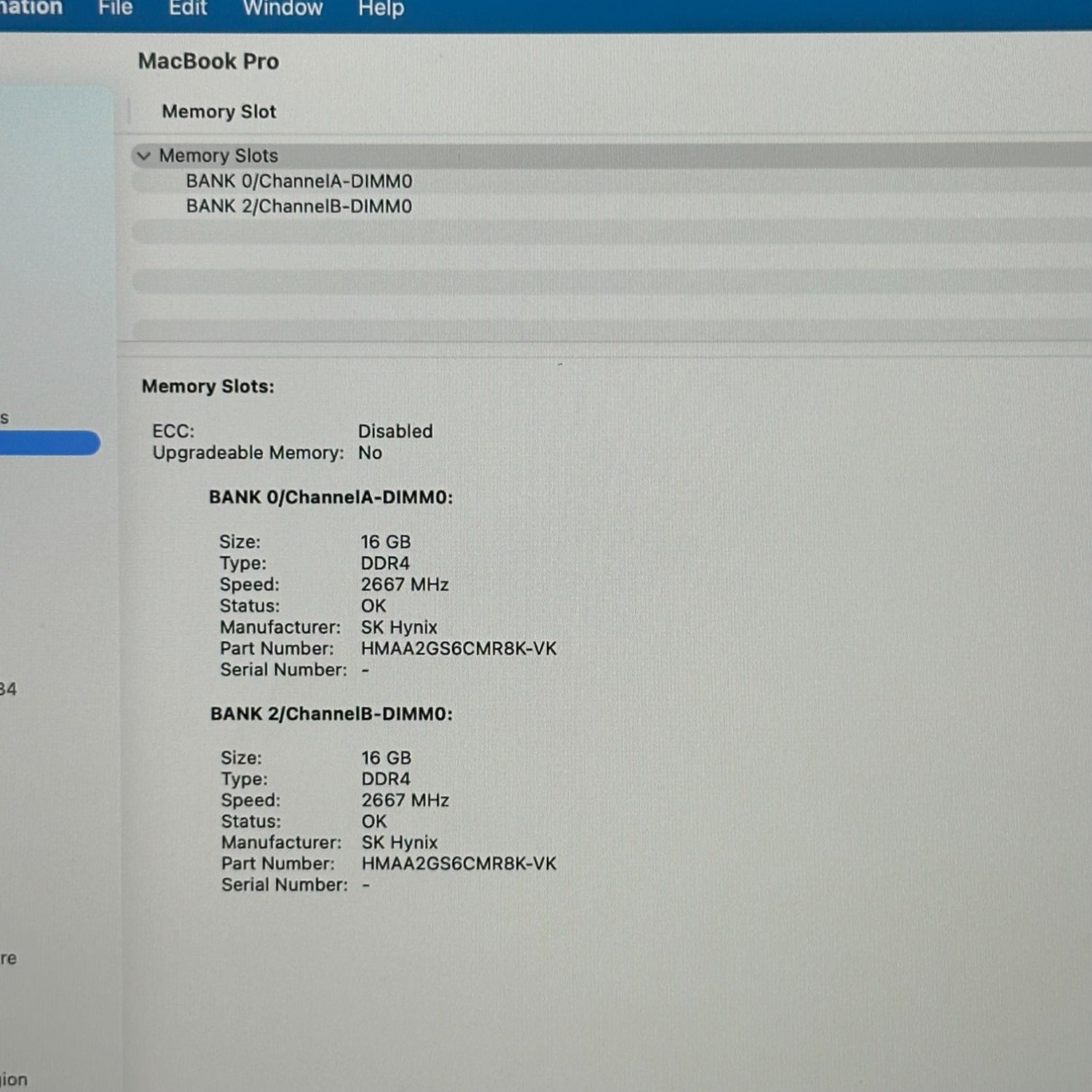Click the BANK 2/ChannelB-DIMM0 detail heading
This screenshot has height=1092, width=1092.
331,714
